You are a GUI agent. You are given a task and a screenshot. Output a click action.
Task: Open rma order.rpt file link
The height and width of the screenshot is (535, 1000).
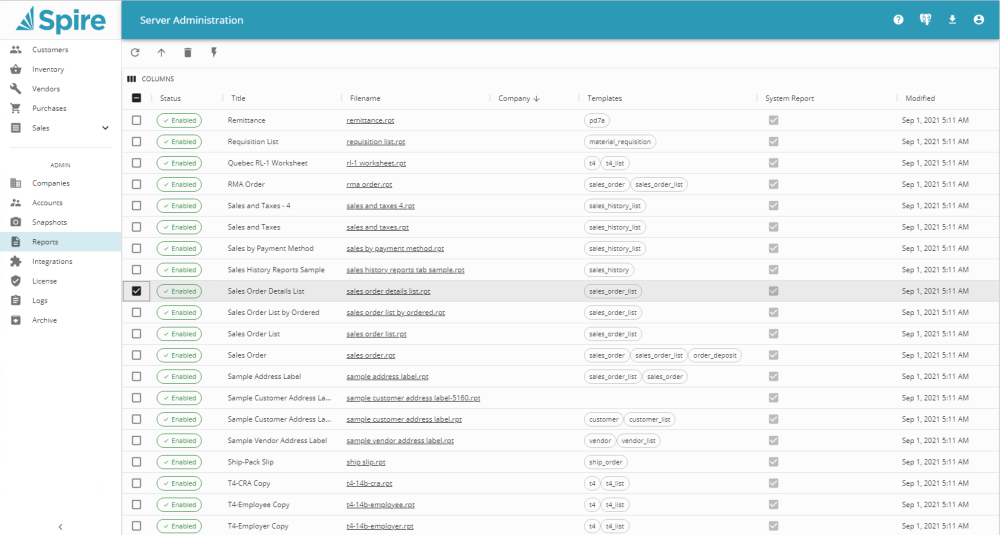click(369, 184)
